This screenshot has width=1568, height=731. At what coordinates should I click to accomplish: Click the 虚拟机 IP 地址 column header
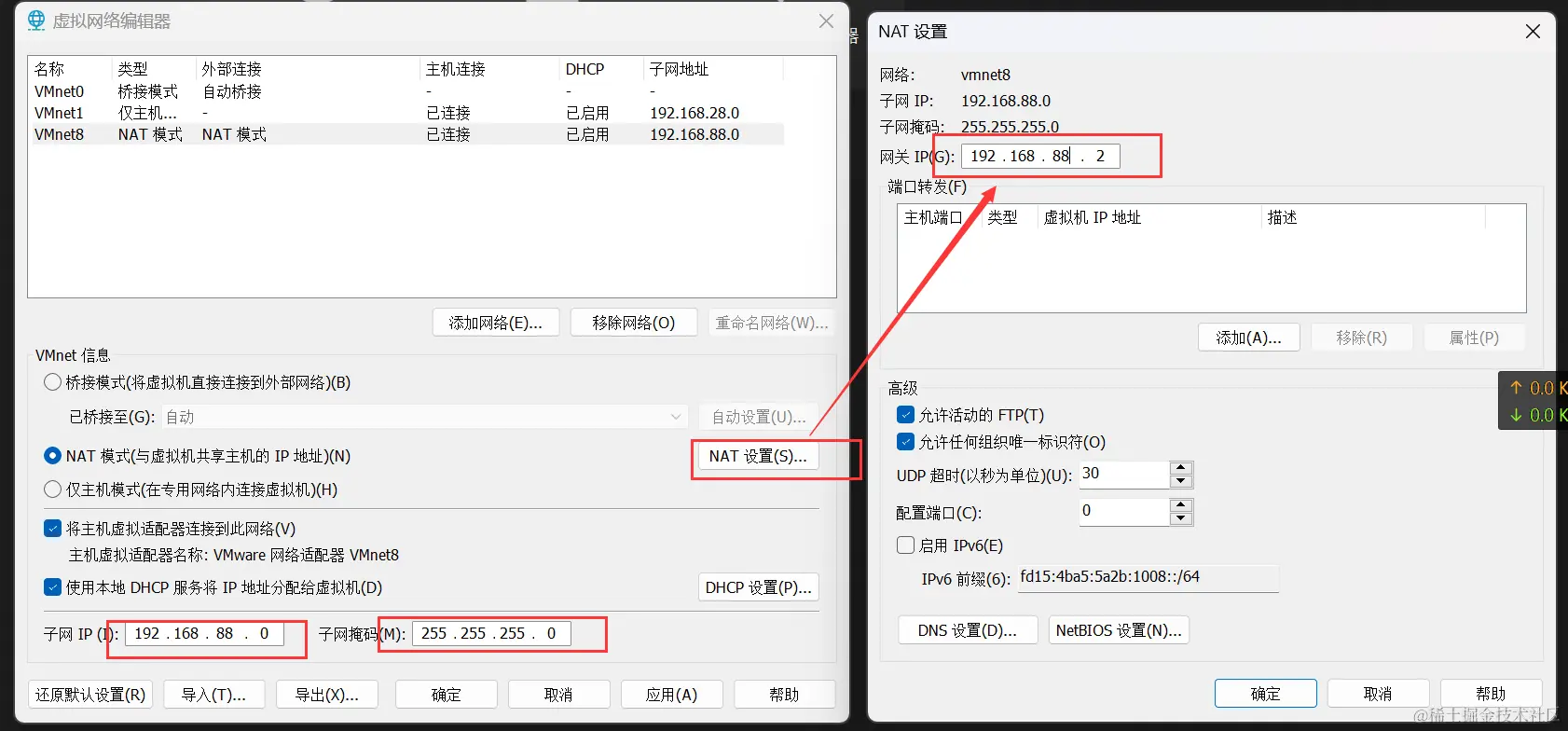coord(1149,217)
